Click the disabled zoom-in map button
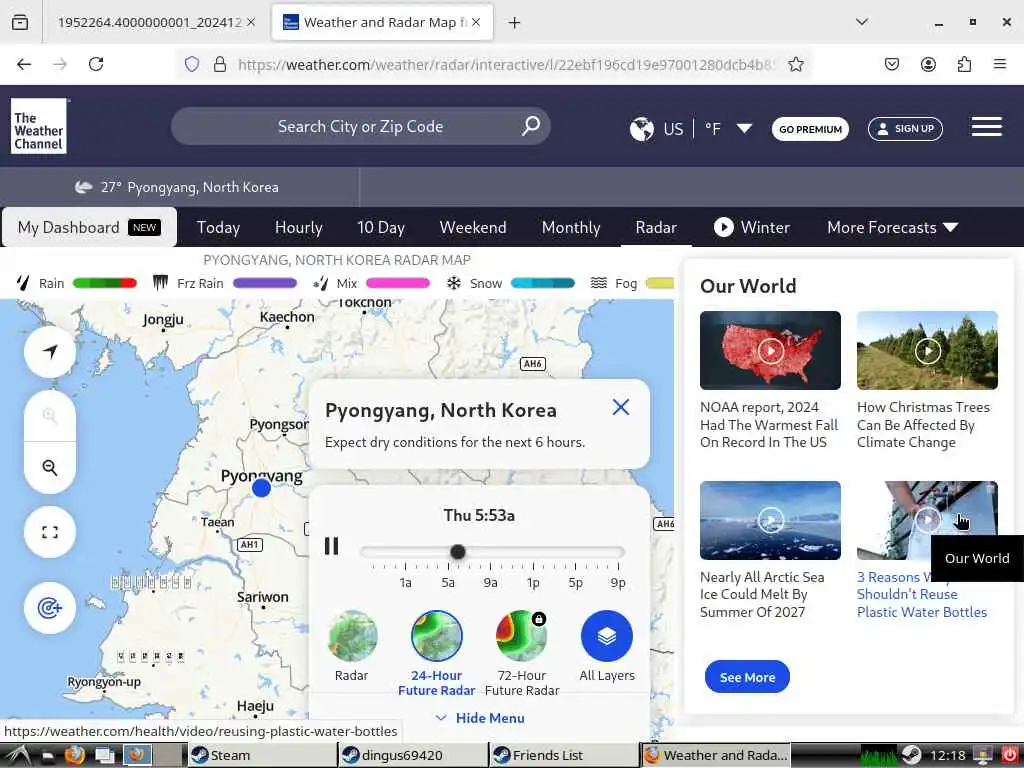 pyautogui.click(x=50, y=415)
